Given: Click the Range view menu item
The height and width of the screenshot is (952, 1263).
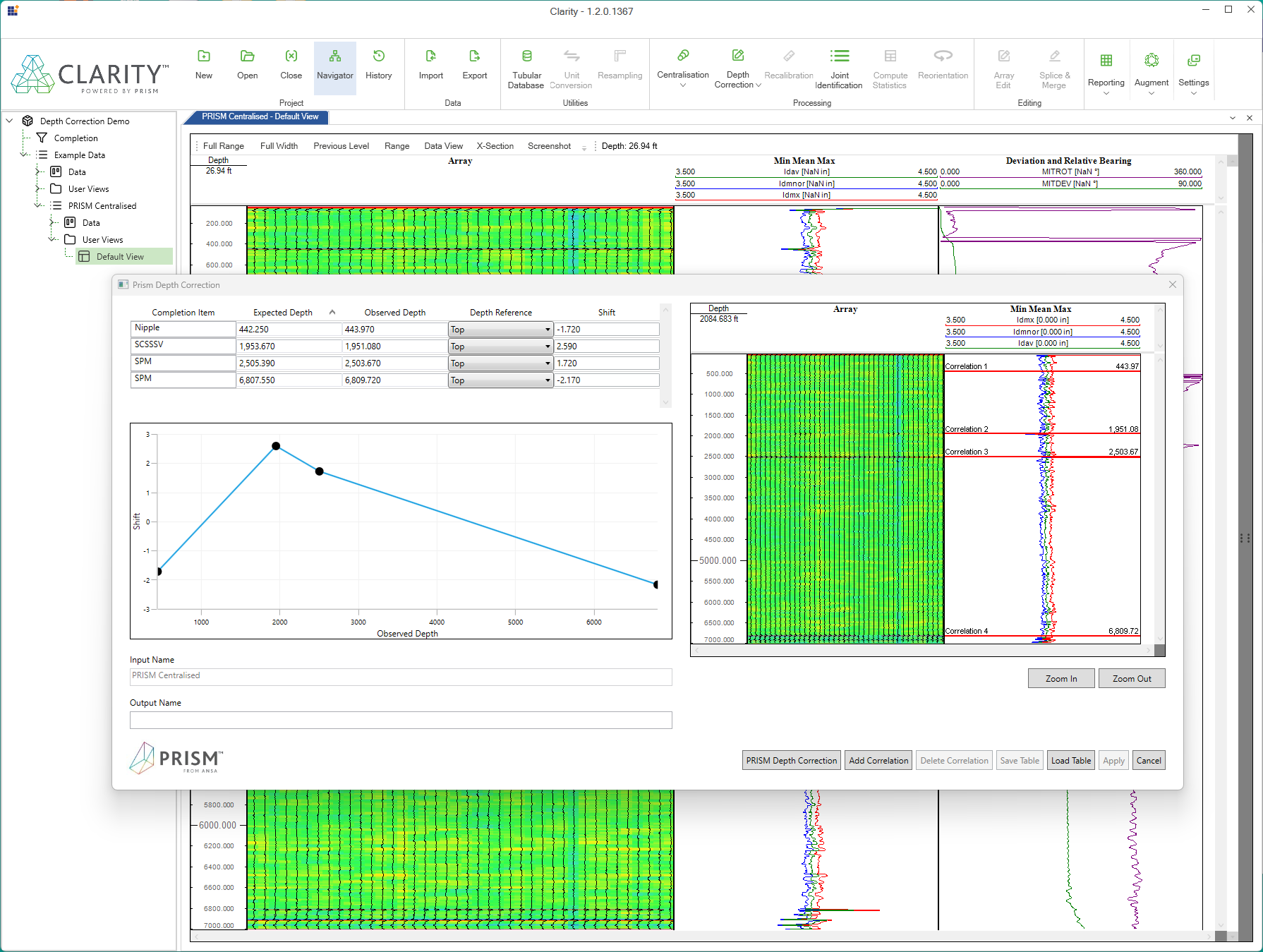Looking at the screenshot, I should pos(397,146).
